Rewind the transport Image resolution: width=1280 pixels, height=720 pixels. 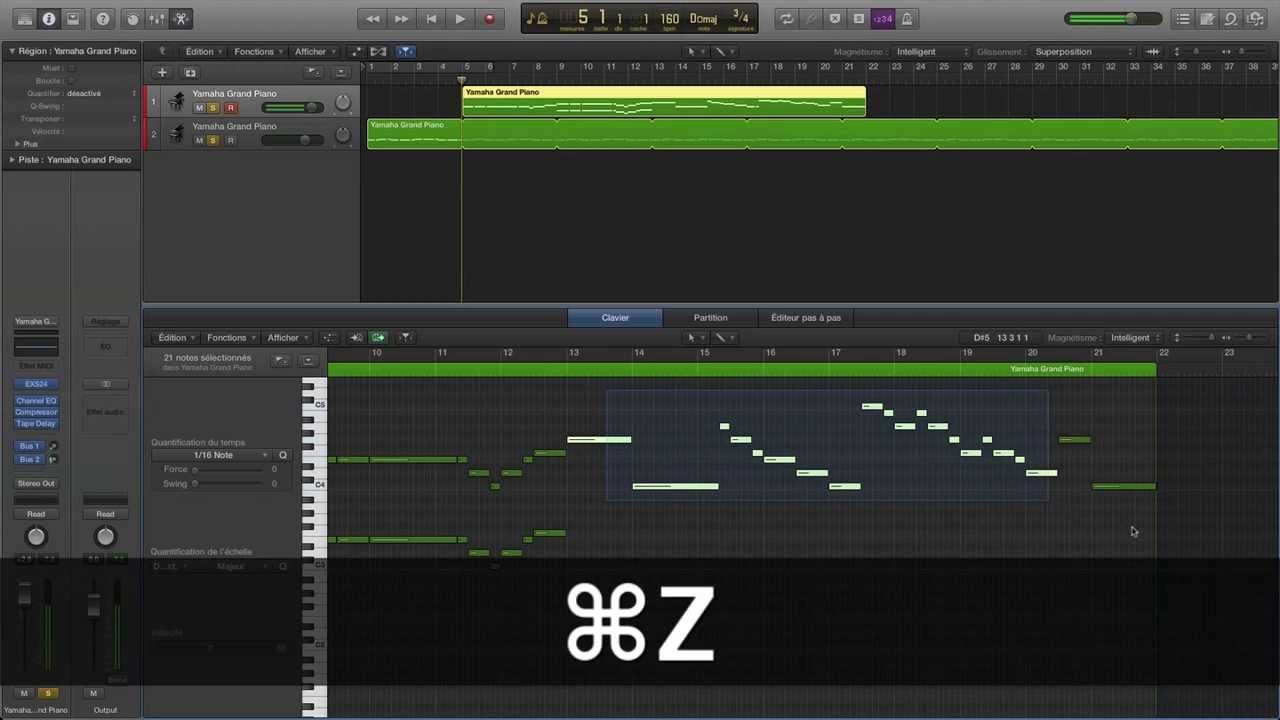[373, 19]
